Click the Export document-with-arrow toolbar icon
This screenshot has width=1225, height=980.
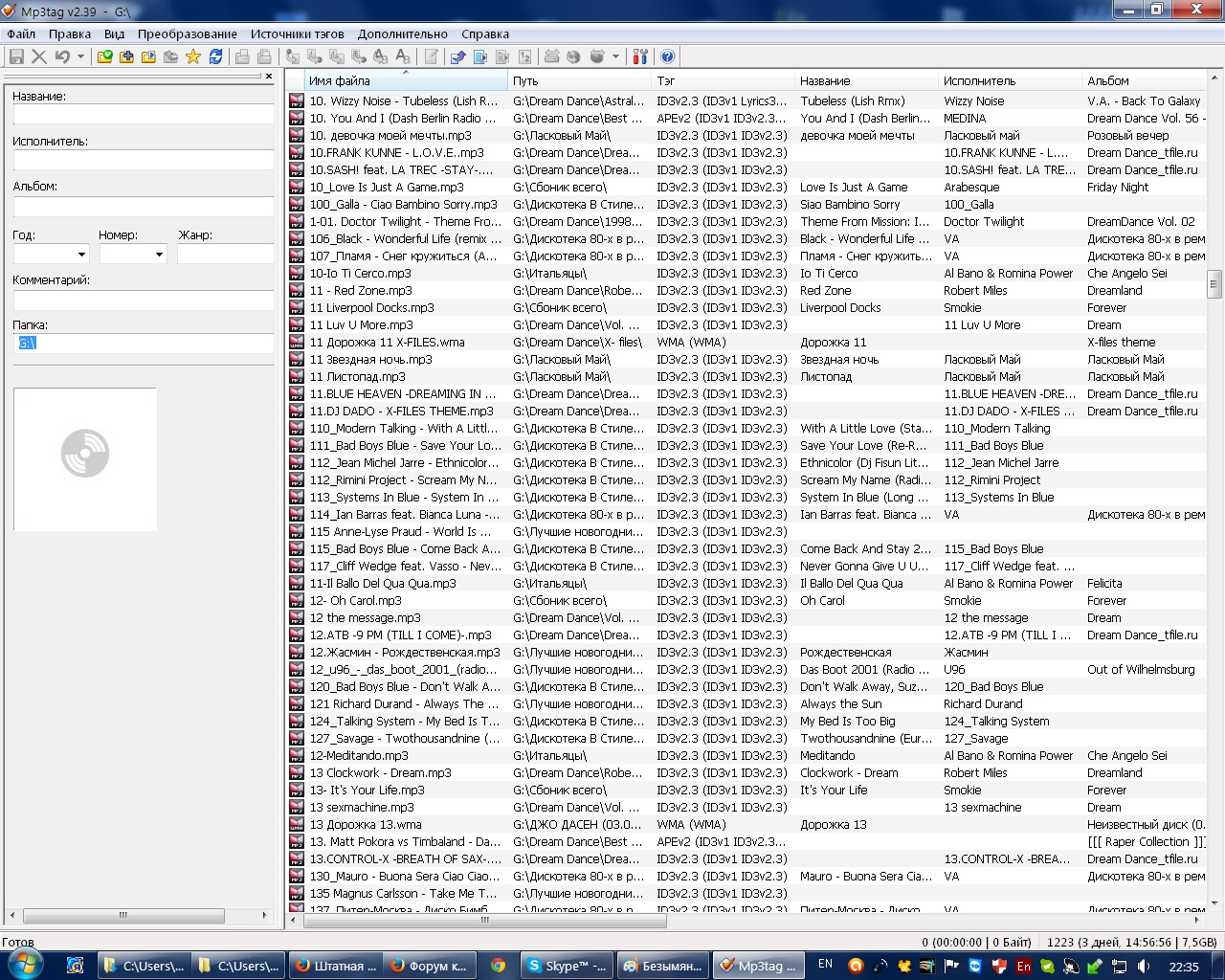[x=457, y=56]
